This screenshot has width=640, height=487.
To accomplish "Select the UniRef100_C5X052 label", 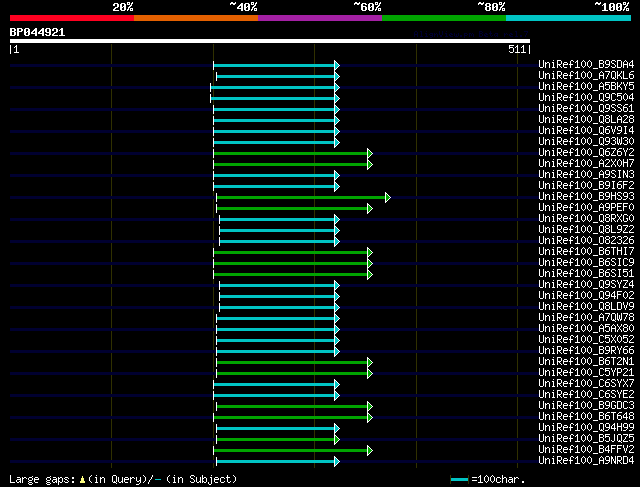I will [586, 340].
